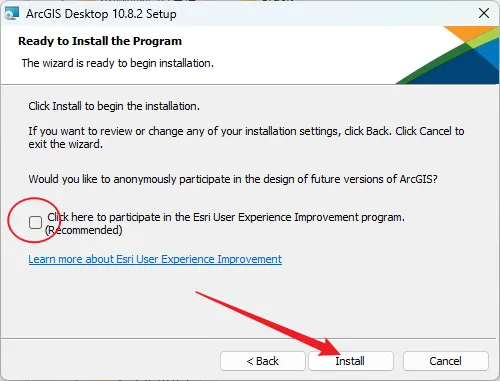Image resolution: width=500 pixels, height=381 pixels.
Task: Cancel the setup wizard
Action: 446,361
